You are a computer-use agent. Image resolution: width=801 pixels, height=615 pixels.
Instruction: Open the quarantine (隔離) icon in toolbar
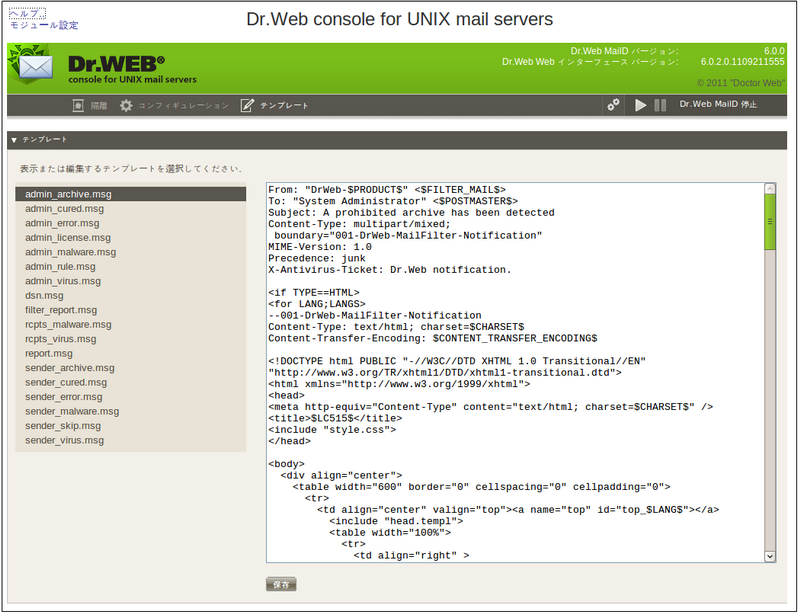coord(78,106)
